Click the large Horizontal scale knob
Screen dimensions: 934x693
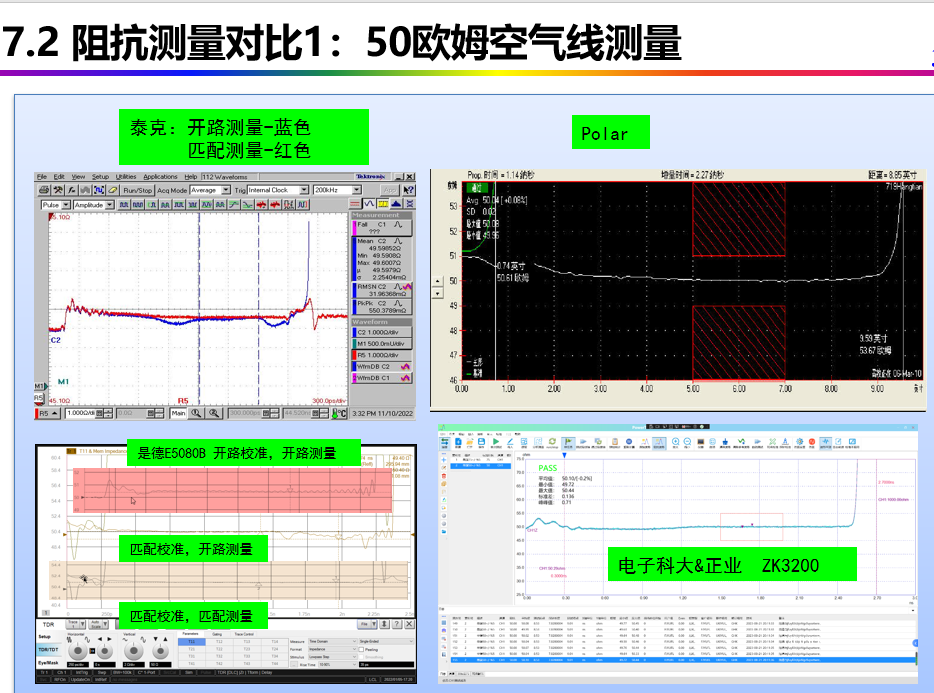[78, 651]
